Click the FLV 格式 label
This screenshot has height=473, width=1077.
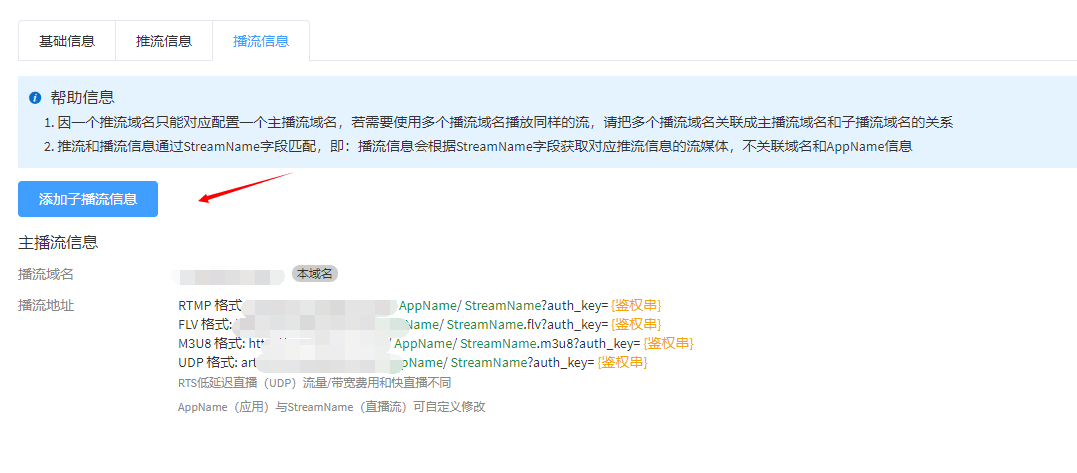[204, 324]
